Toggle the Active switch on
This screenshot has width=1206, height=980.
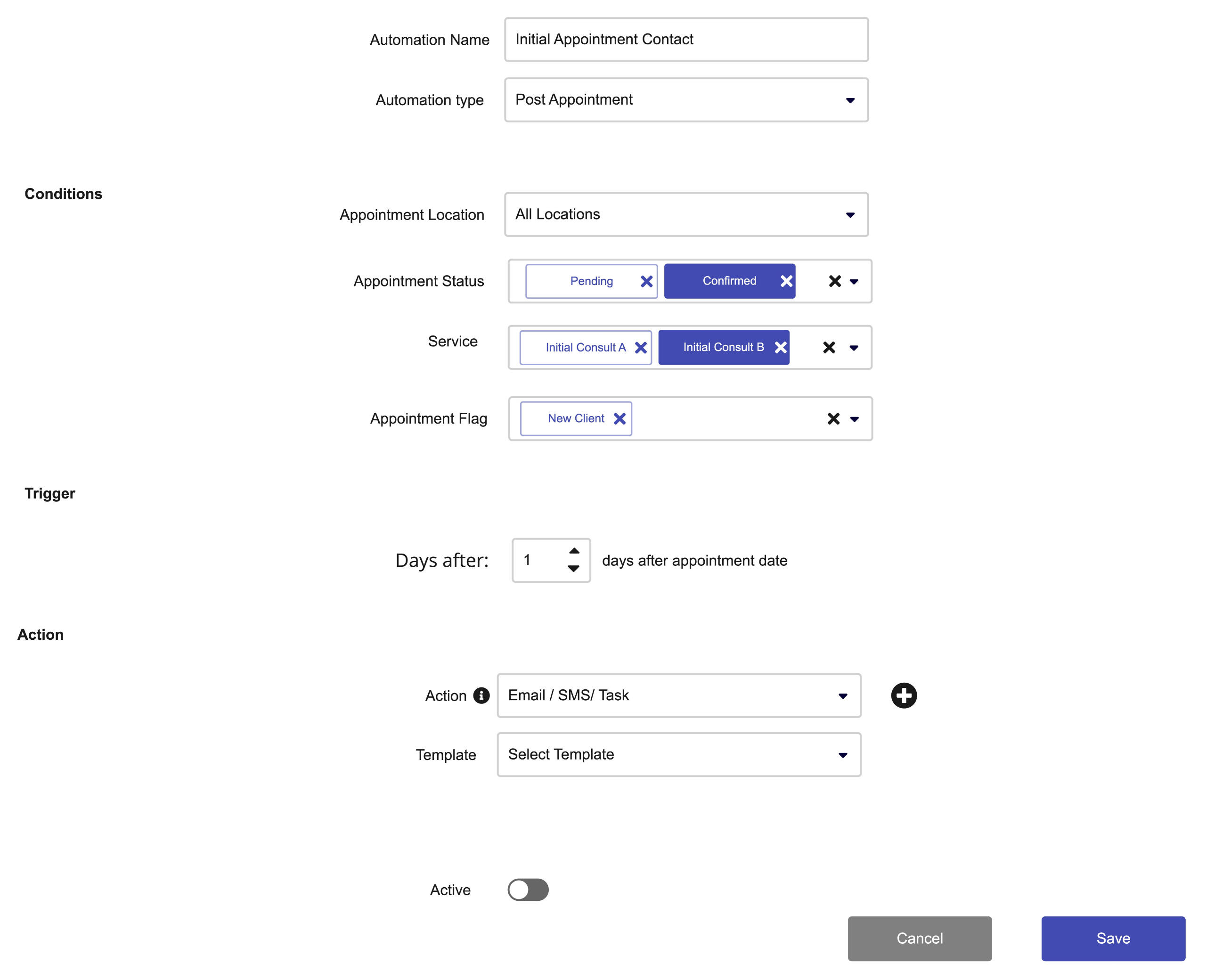528,889
